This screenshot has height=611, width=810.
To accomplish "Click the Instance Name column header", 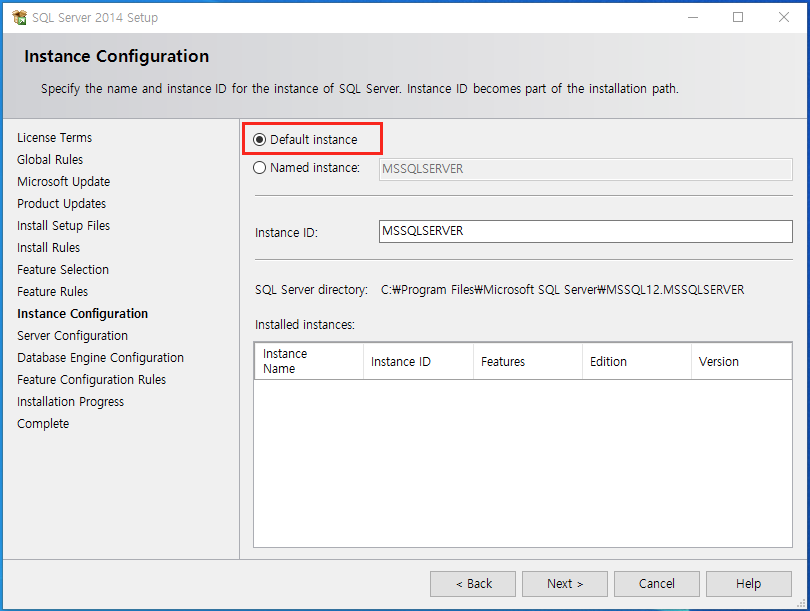I will [x=309, y=361].
